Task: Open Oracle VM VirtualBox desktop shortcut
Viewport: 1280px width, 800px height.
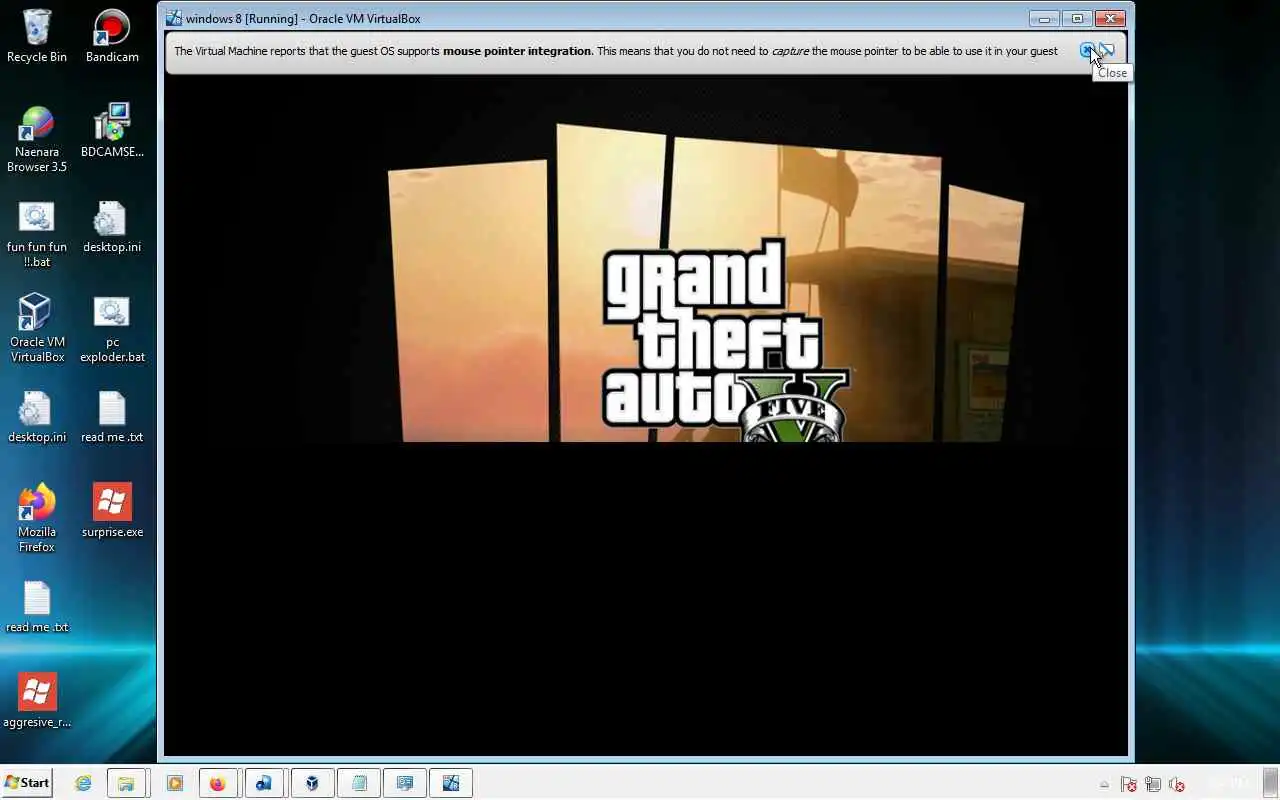Action: click(x=37, y=328)
